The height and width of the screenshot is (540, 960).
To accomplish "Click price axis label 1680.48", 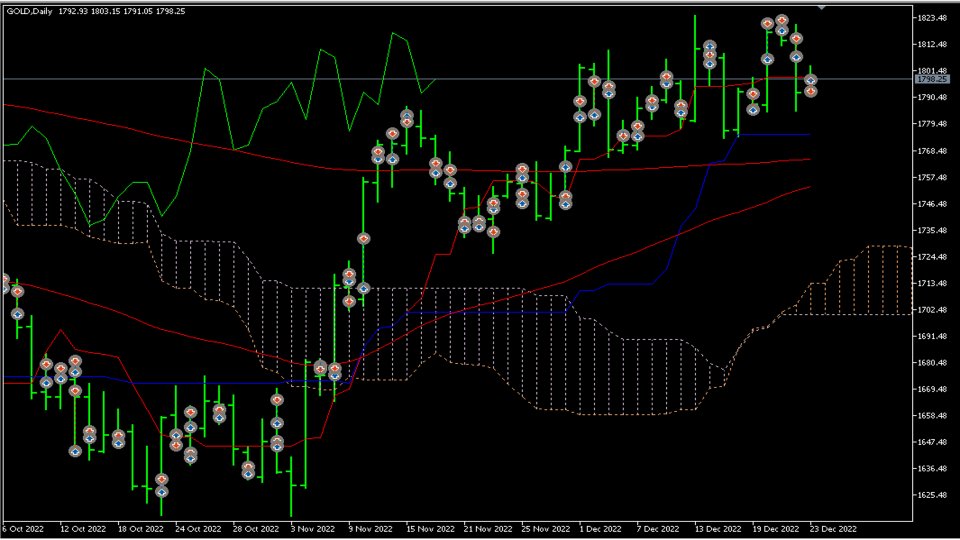I will [932, 363].
